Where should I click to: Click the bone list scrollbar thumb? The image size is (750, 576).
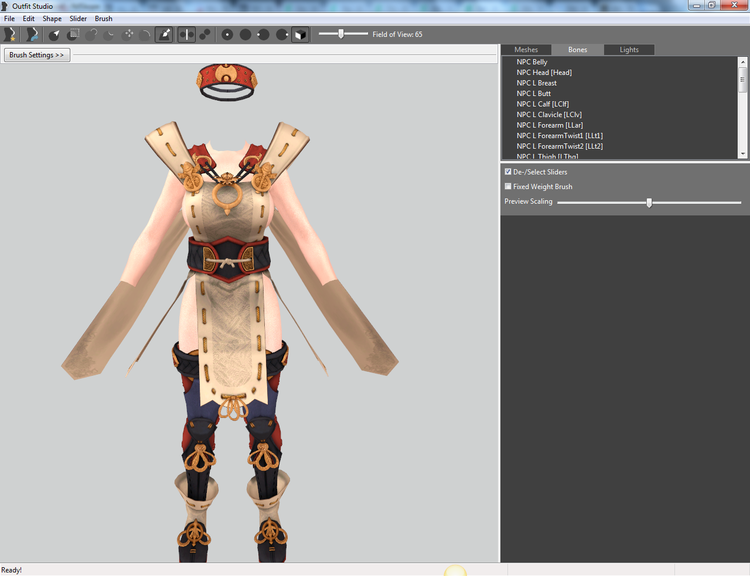tap(743, 80)
